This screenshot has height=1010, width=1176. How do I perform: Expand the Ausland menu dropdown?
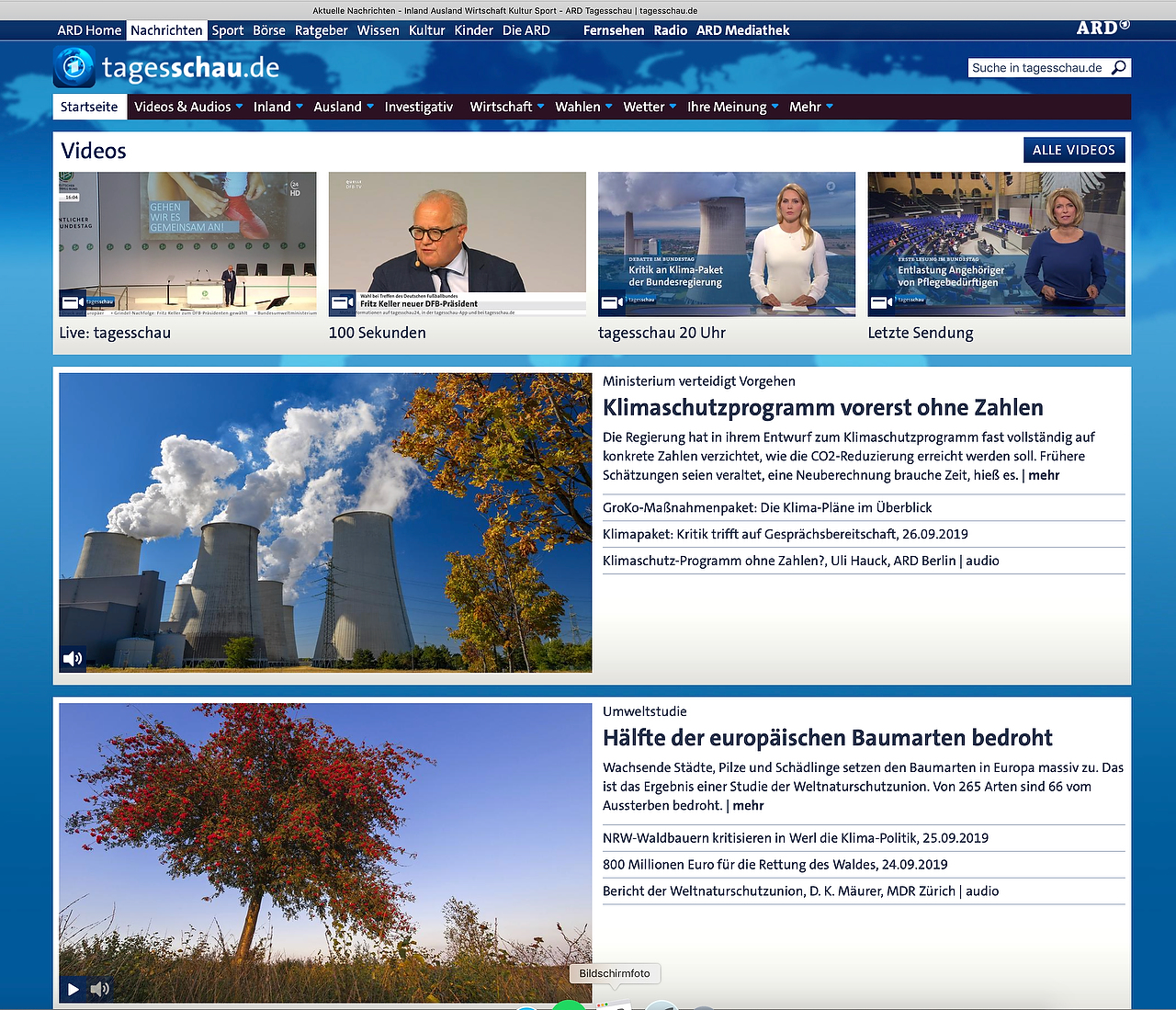tap(370, 107)
